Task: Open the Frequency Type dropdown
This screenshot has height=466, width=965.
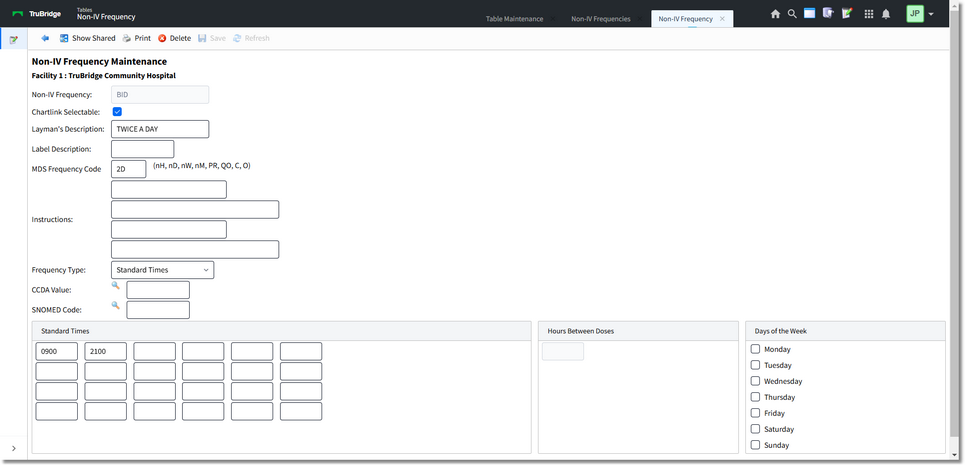Action: point(162,270)
